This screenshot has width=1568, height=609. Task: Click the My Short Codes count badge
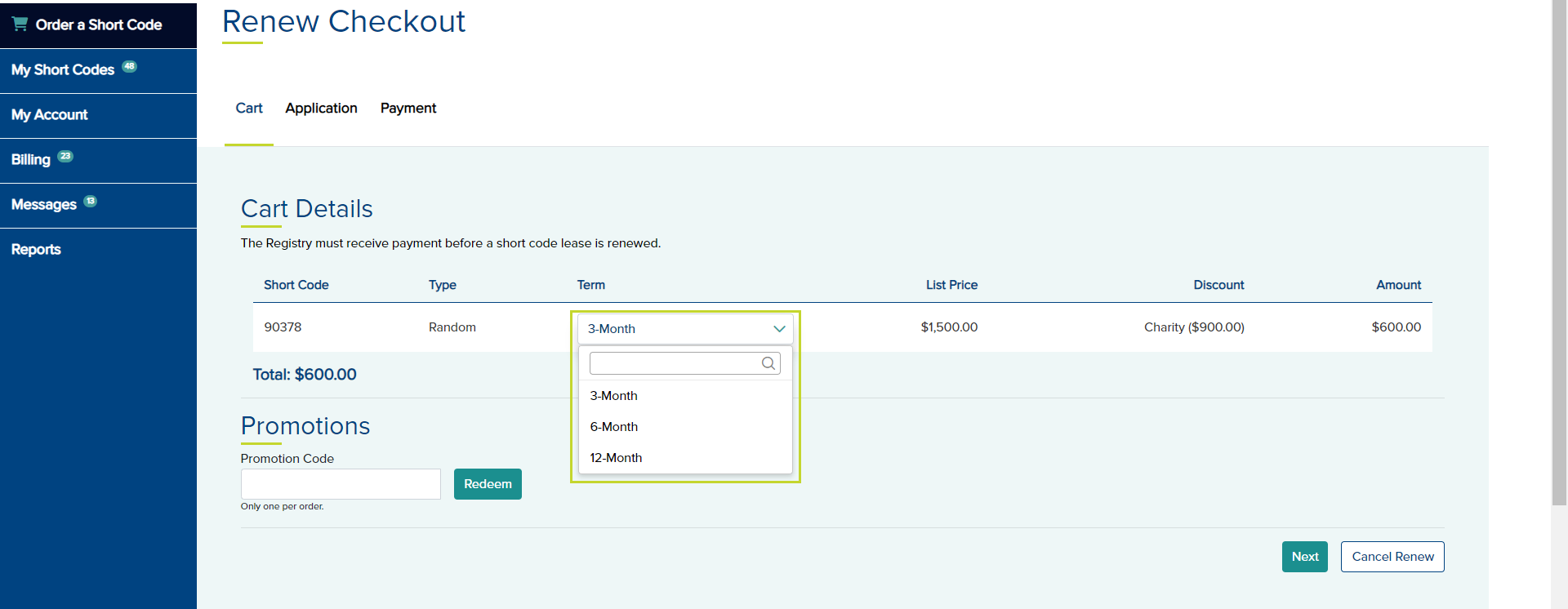129,67
